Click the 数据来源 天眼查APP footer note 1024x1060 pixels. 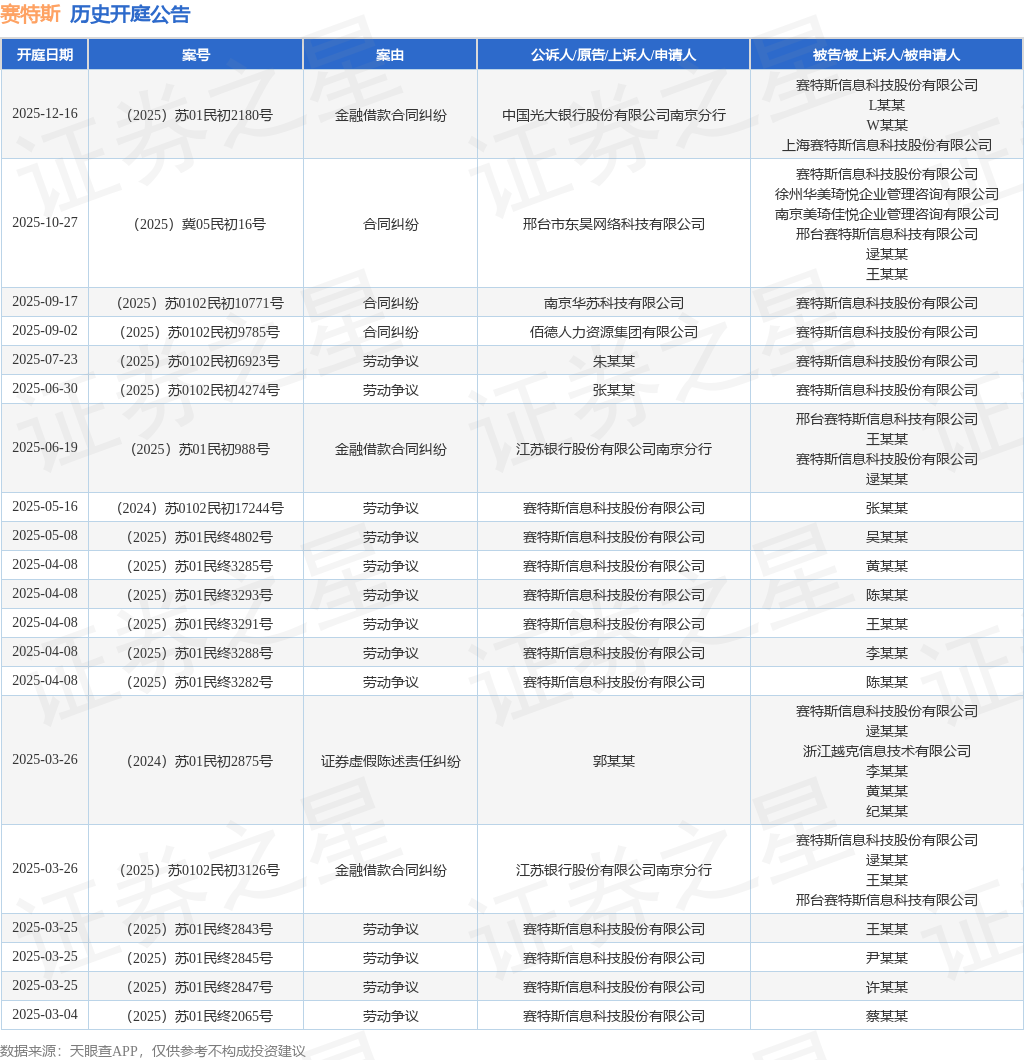(x=153, y=1051)
